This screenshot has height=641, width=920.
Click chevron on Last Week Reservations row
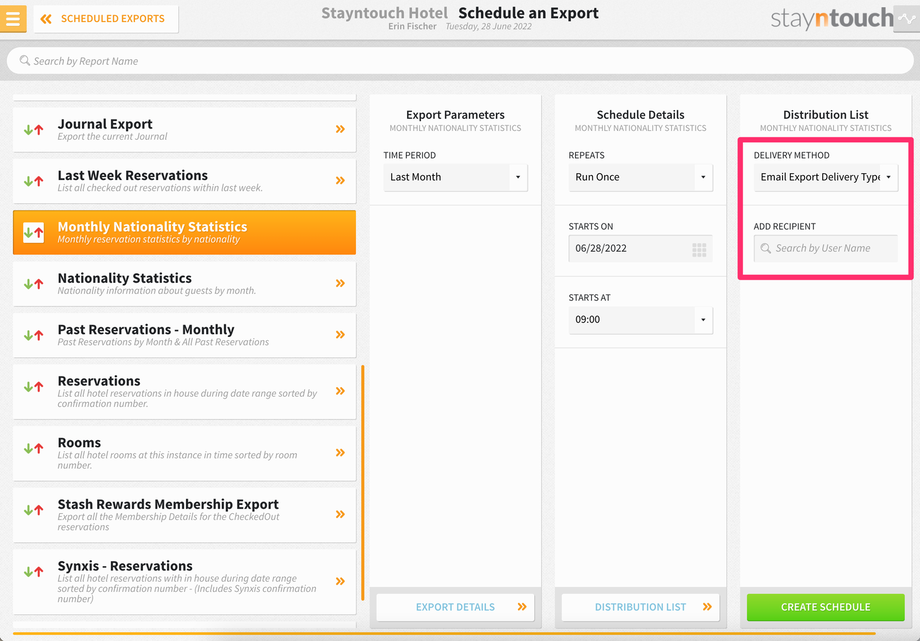tap(340, 180)
